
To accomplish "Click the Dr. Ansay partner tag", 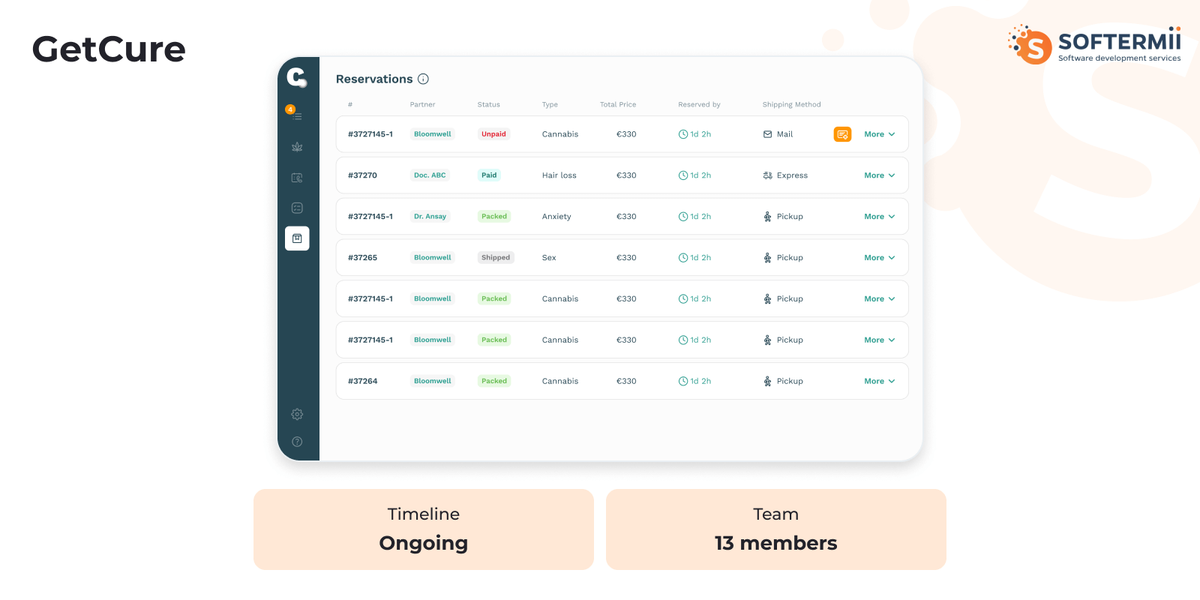I will pos(430,216).
